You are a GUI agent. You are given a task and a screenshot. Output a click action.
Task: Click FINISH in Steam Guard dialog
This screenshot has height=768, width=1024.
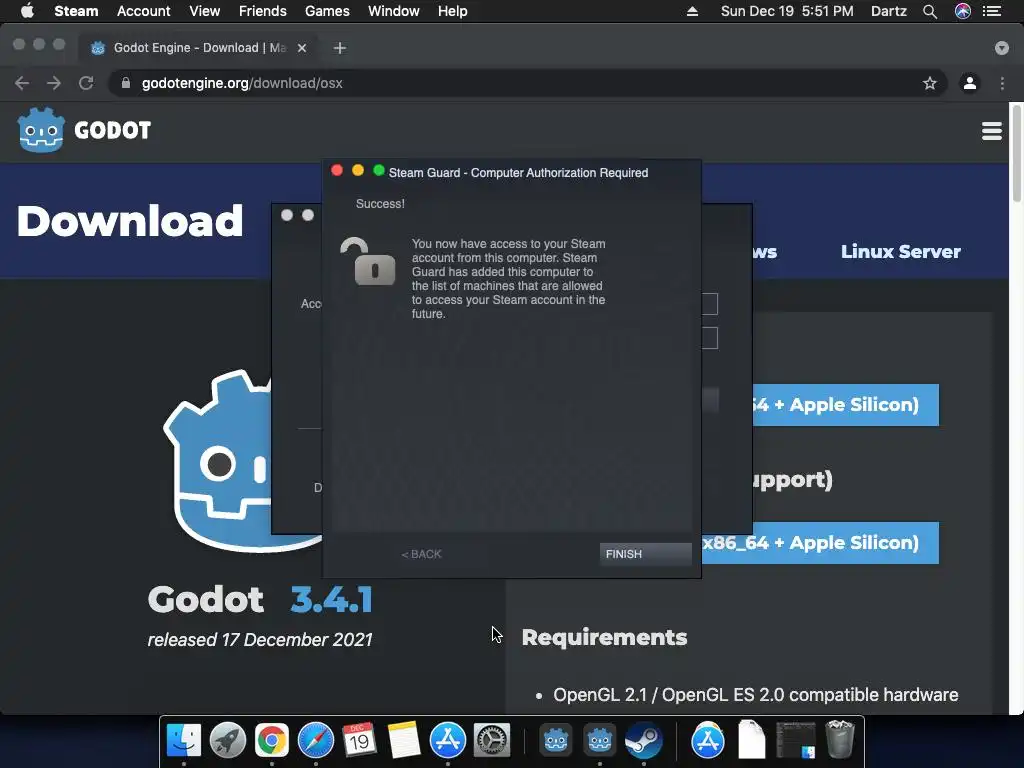[x=645, y=554]
